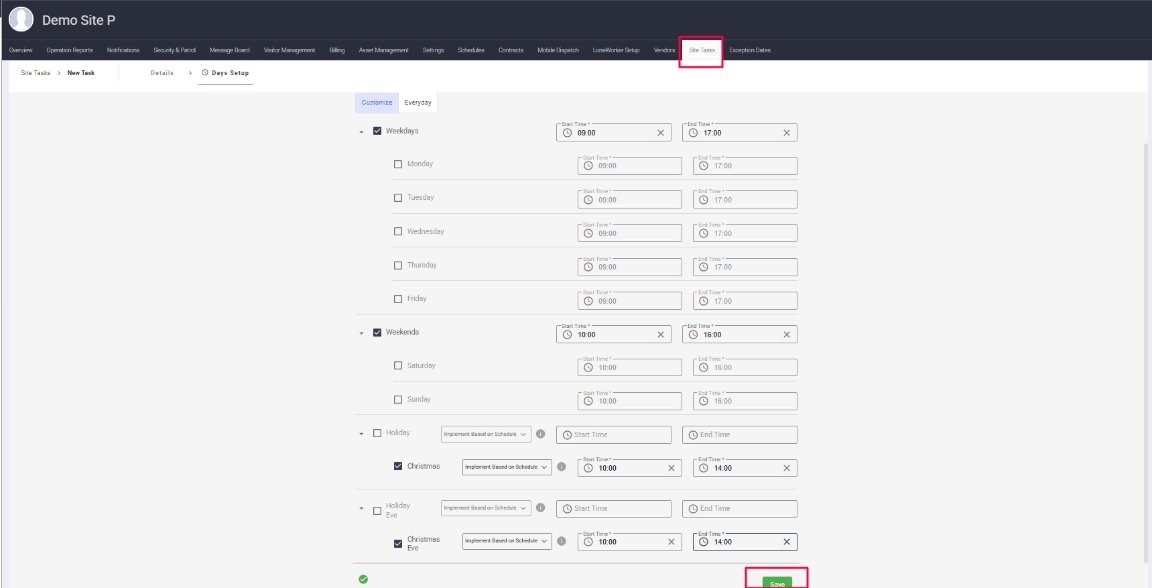Open Holiday Eve Implement Based on Schedule dropdown
Image resolution: width=1152 pixels, height=588 pixels.
point(486,508)
